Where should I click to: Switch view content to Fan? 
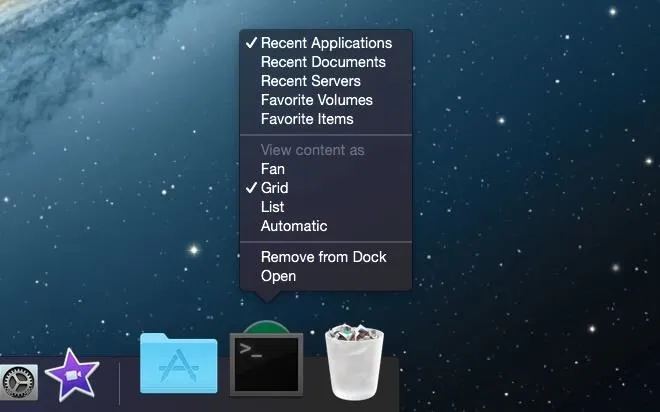[x=325, y=169]
